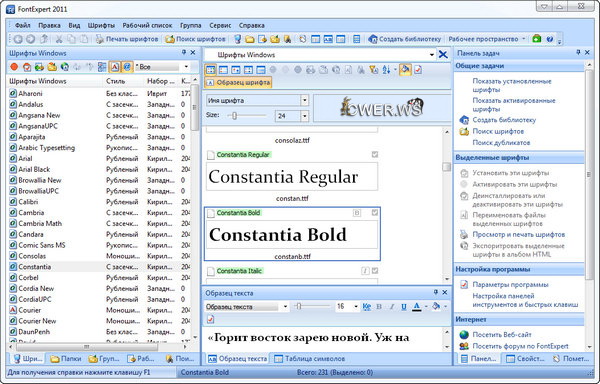Click the Образец шрифта button
Viewport: 600px width, 384px height.
click(x=238, y=83)
